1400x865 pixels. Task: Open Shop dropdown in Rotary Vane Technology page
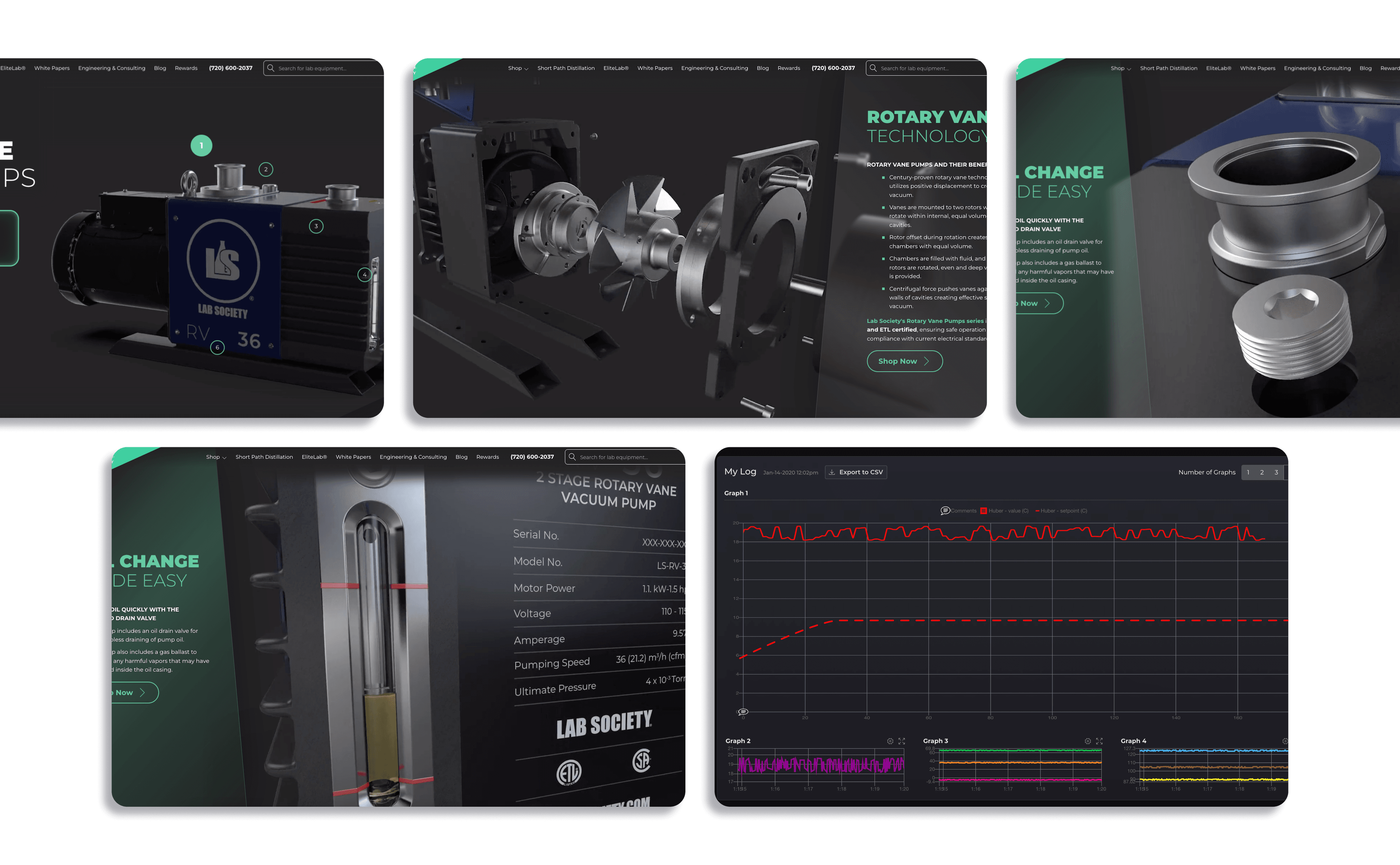(x=518, y=68)
